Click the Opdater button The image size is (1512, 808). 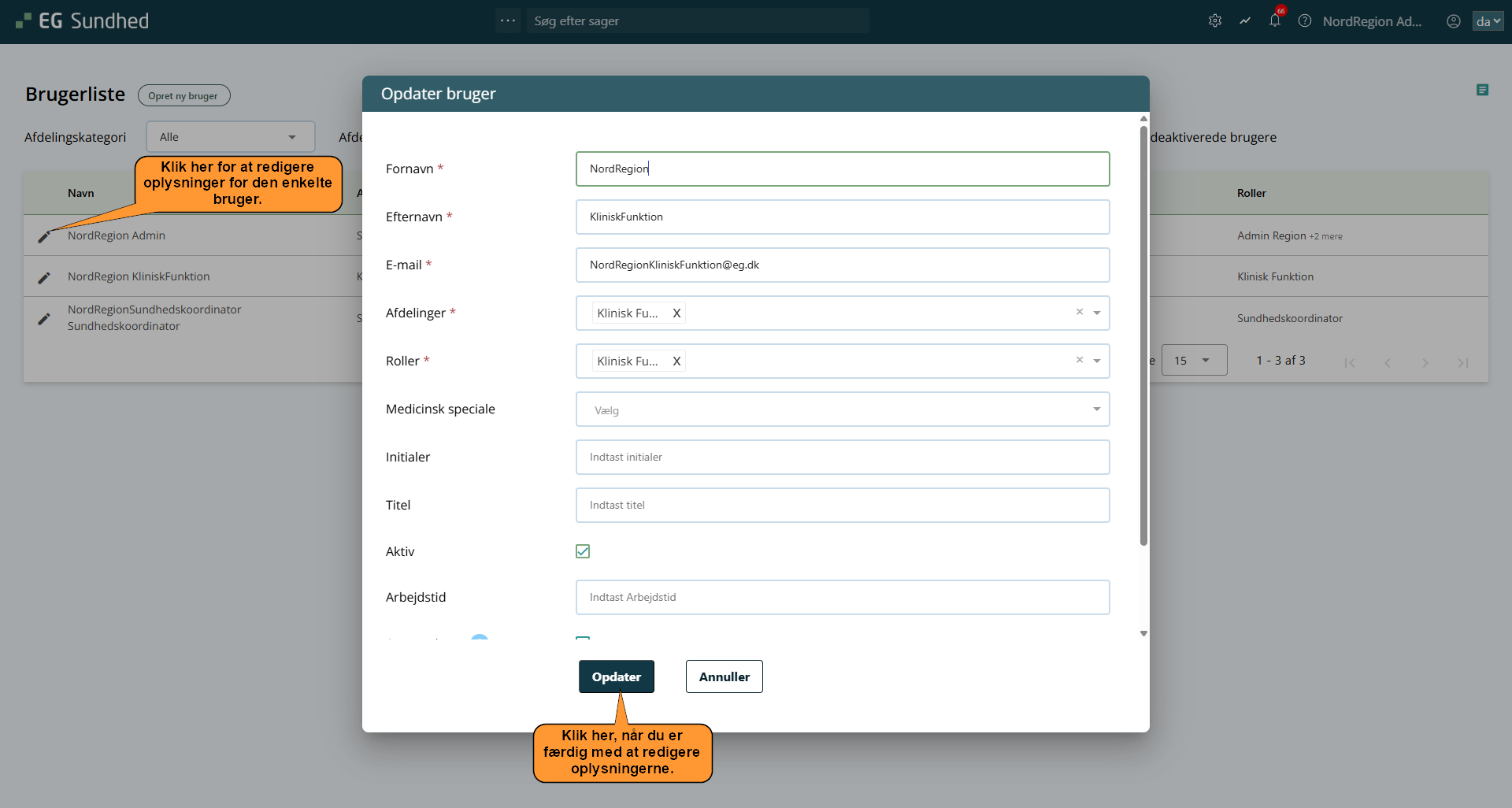click(x=617, y=676)
